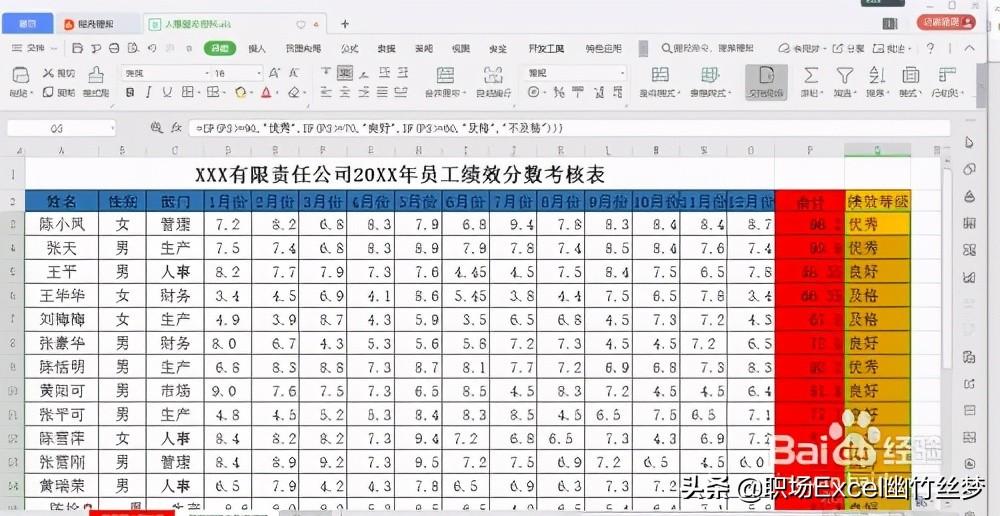Open the fill color dropdown arrow
The width and height of the screenshot is (1000, 516).
coord(251,93)
